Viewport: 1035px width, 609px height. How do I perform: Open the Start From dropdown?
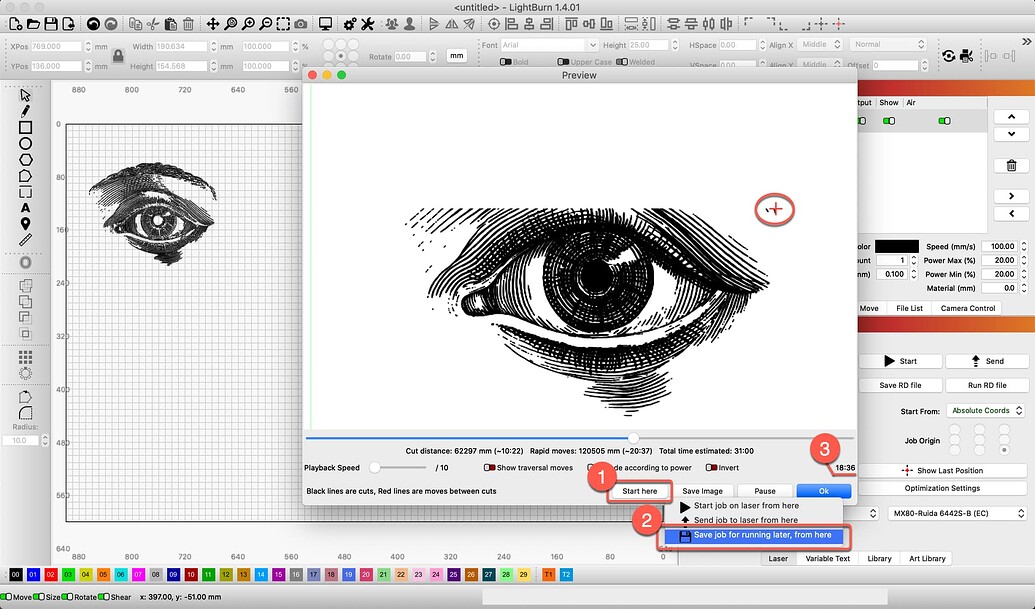coord(985,410)
